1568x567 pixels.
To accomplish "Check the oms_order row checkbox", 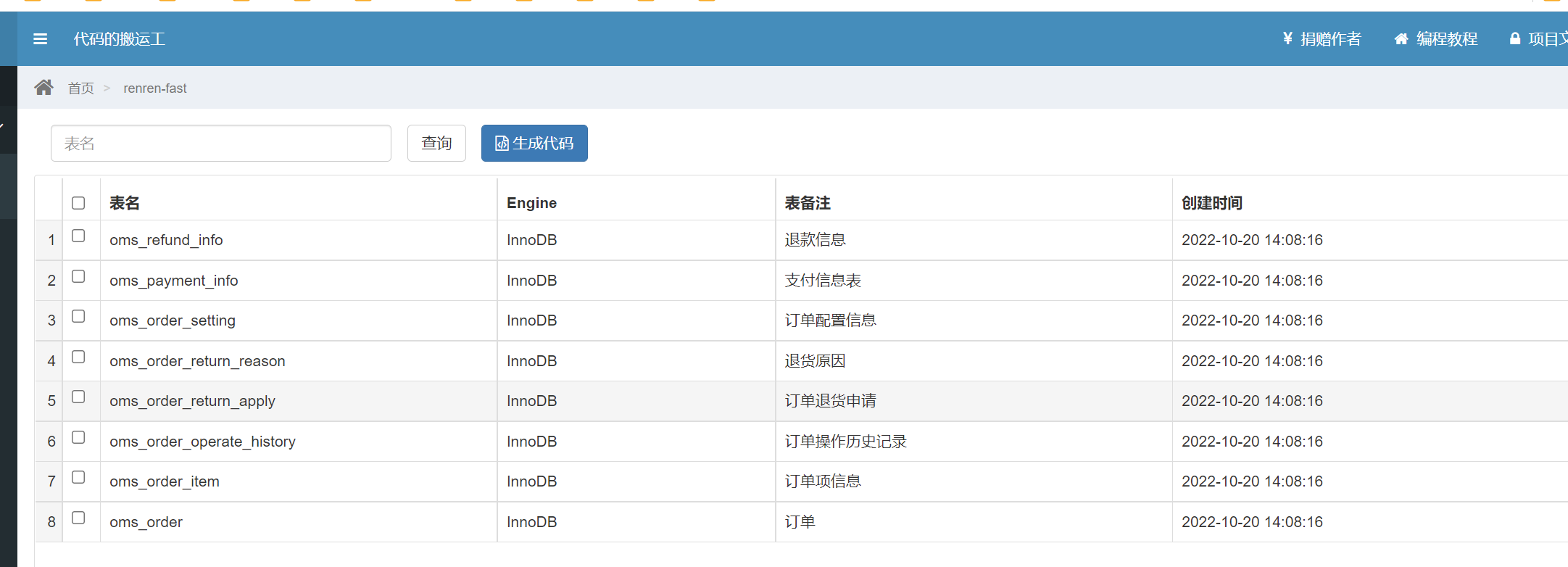I will pos(78,518).
